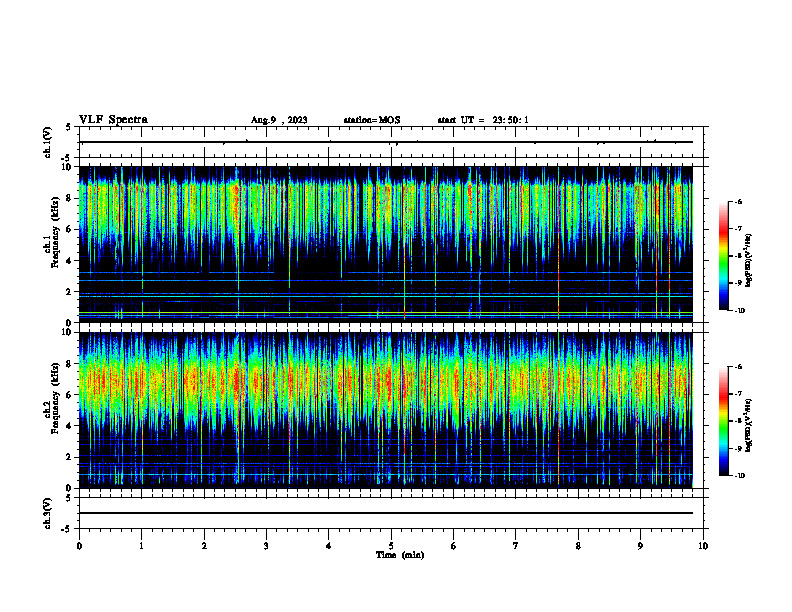The height and width of the screenshot is (612, 792).
Task: Click tick label "1" on the Time axis
Action: pyautogui.click(x=142, y=546)
